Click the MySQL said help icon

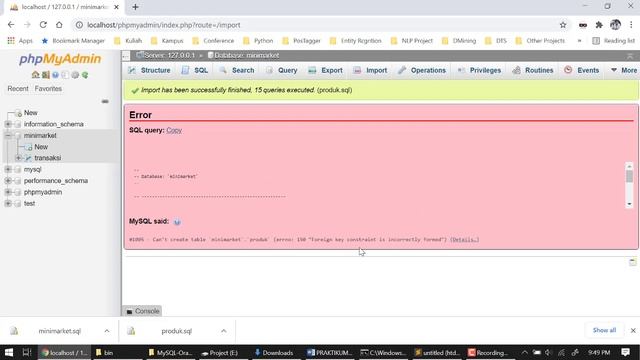[x=177, y=222]
